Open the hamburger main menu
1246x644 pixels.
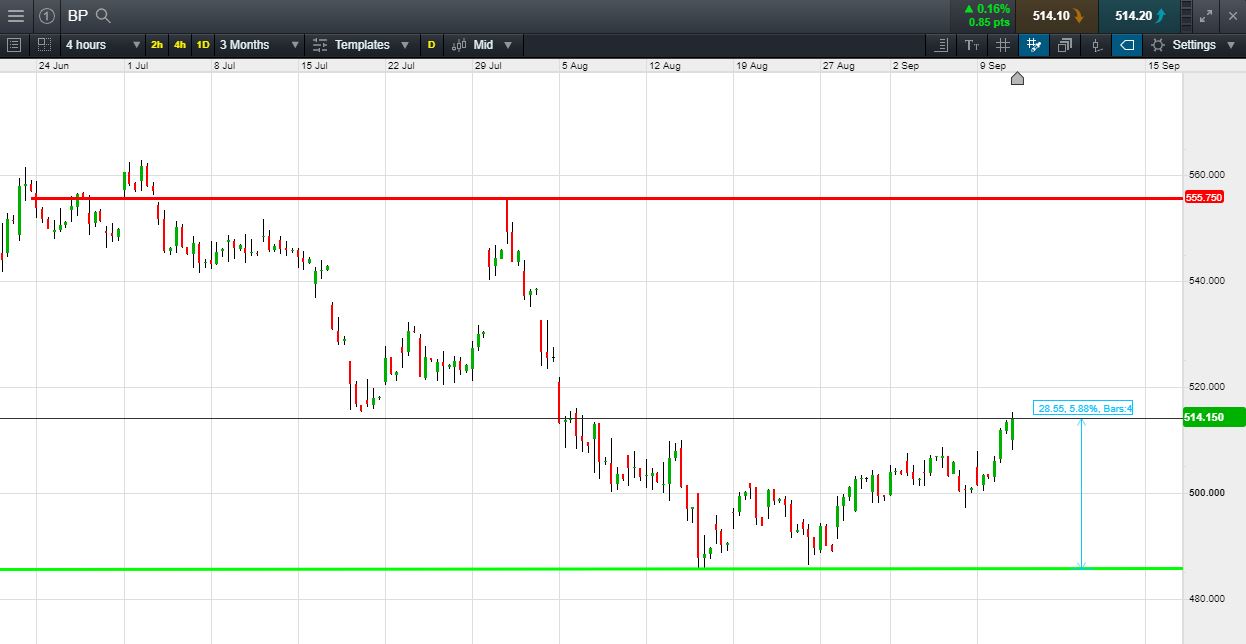click(15, 15)
